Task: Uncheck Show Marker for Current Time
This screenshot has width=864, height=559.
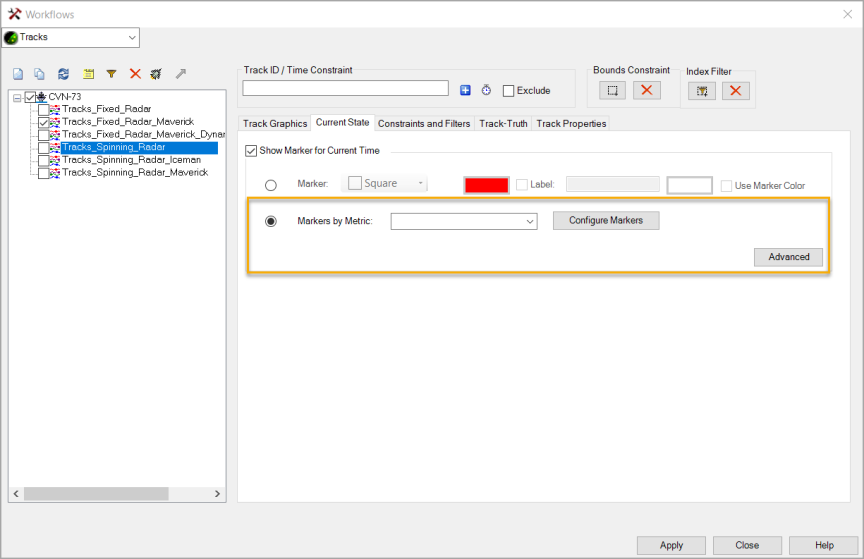Action: (x=251, y=151)
